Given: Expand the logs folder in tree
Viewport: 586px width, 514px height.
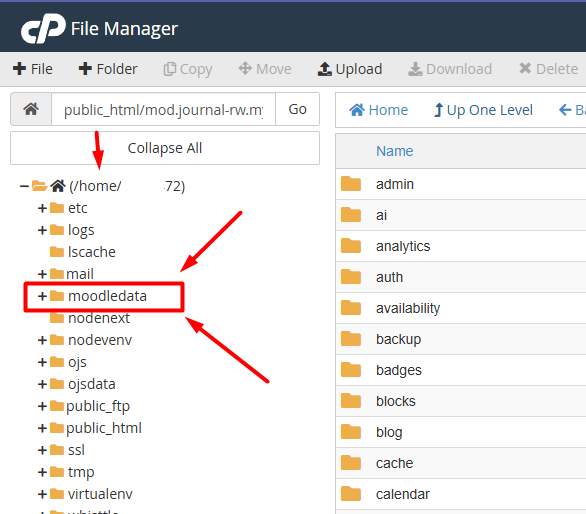Looking at the screenshot, I should click(42, 230).
